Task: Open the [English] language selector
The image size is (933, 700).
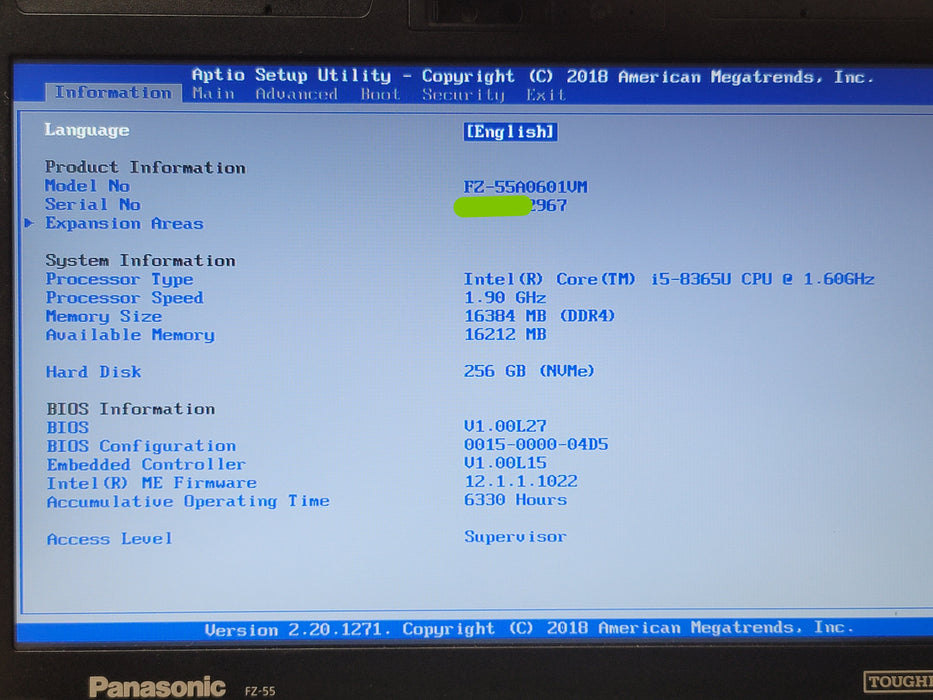Action: [x=510, y=132]
